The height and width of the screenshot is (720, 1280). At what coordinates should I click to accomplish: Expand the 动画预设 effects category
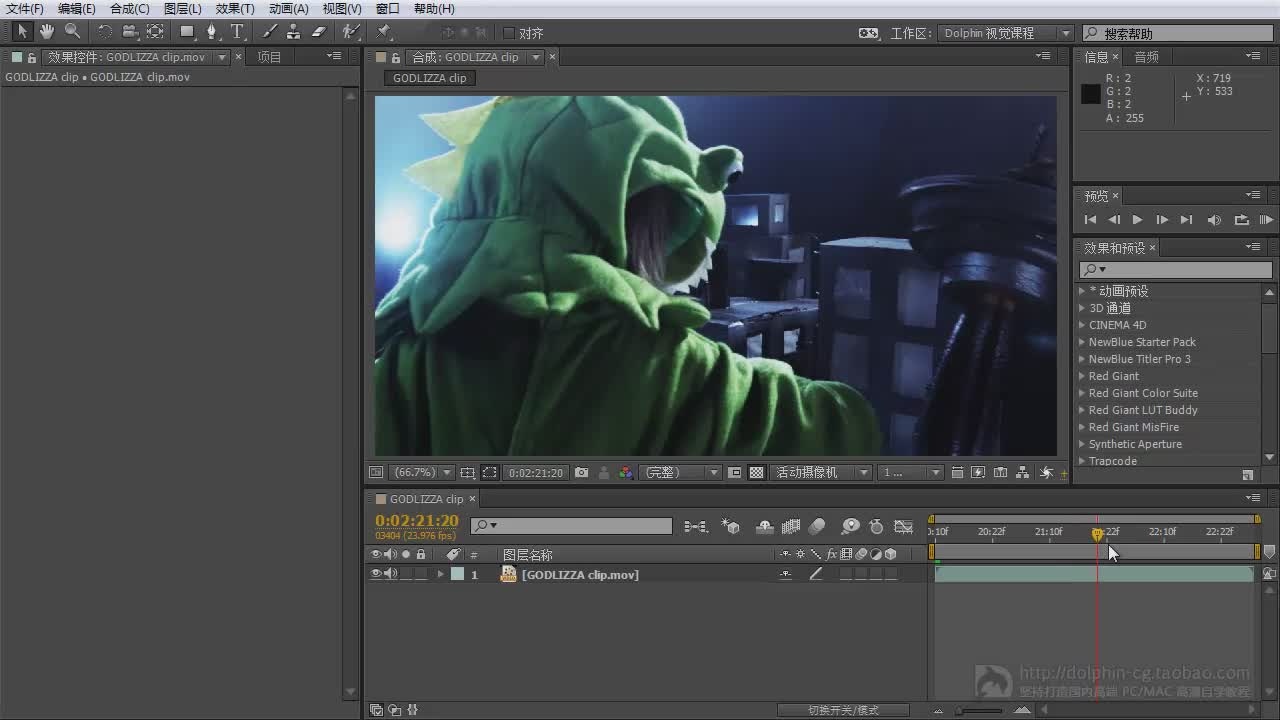[x=1081, y=291]
